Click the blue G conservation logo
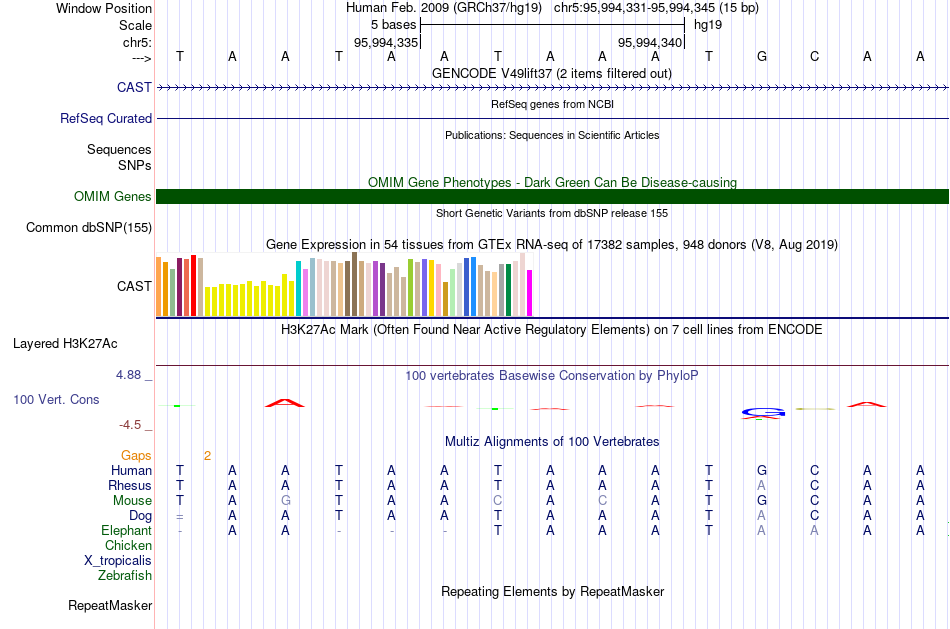The height and width of the screenshot is (629, 950). pos(763,413)
